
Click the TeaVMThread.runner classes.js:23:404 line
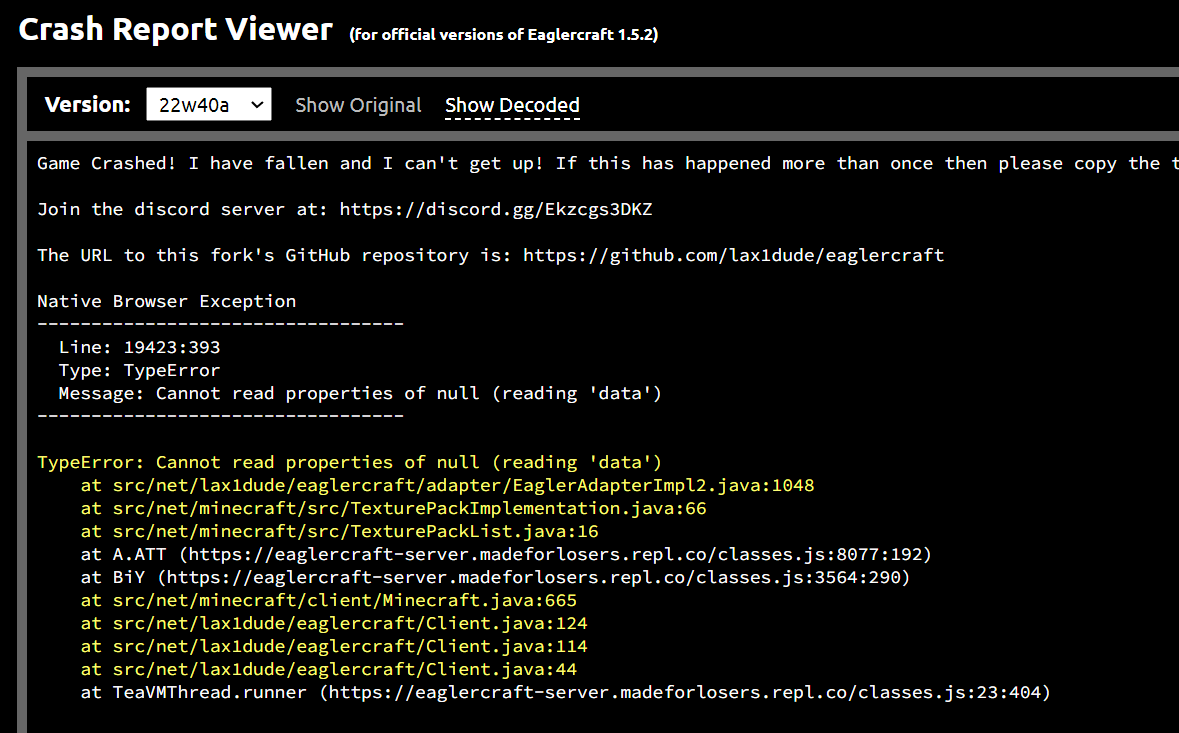565,693
